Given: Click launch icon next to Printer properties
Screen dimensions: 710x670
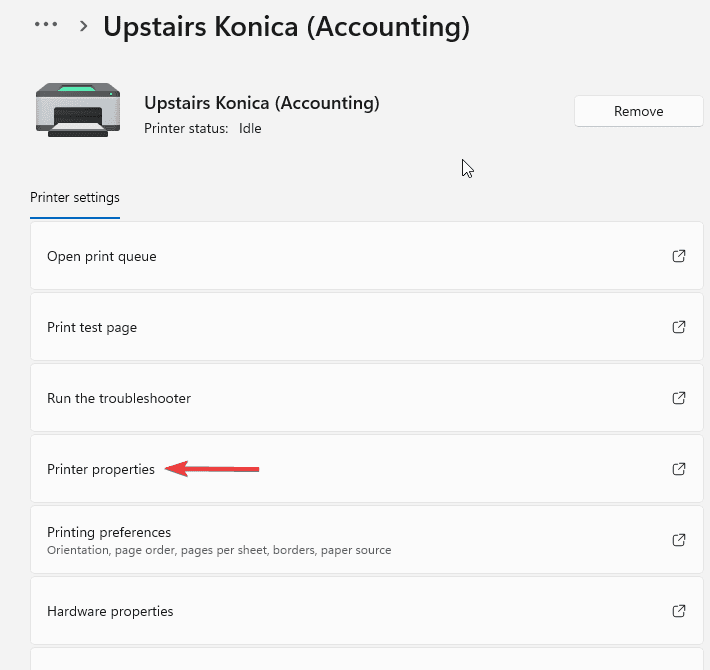Looking at the screenshot, I should (x=679, y=469).
